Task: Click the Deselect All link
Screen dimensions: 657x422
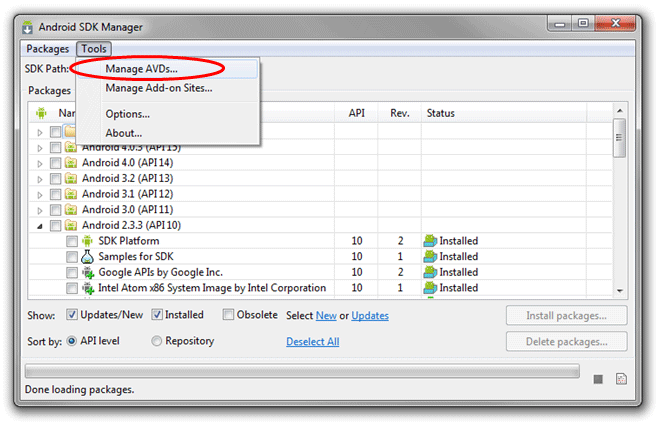Action: point(313,342)
